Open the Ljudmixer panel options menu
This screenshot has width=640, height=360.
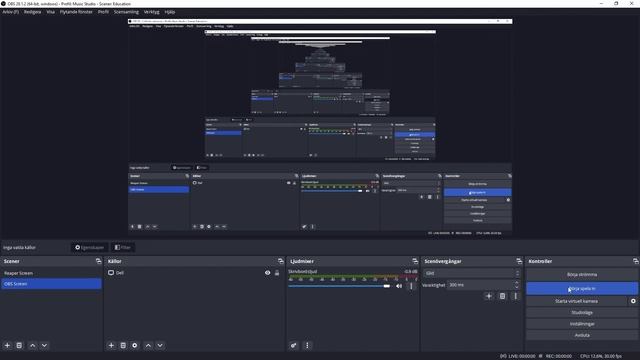pyautogui.click(x=307, y=345)
